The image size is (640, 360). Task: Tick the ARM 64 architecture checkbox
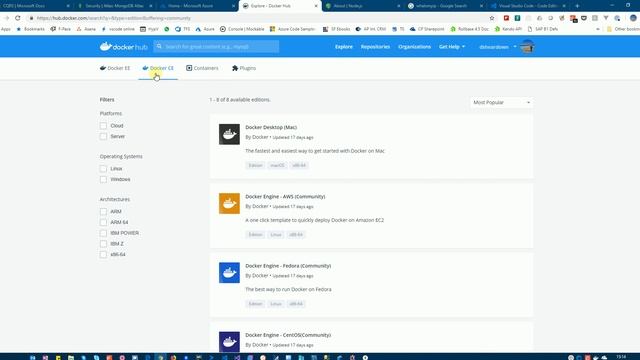coord(103,222)
